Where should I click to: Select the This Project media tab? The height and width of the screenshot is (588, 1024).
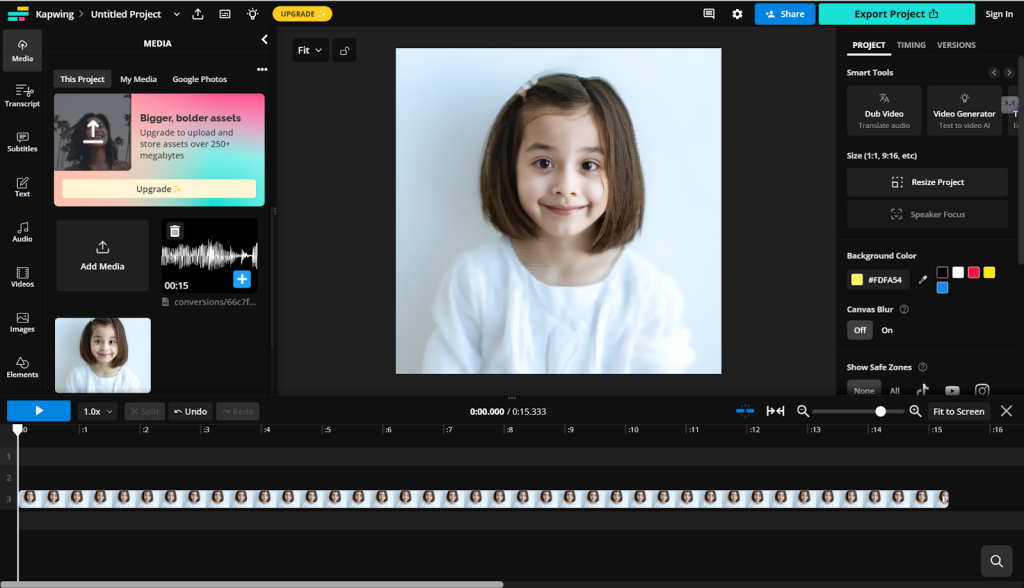(82, 79)
